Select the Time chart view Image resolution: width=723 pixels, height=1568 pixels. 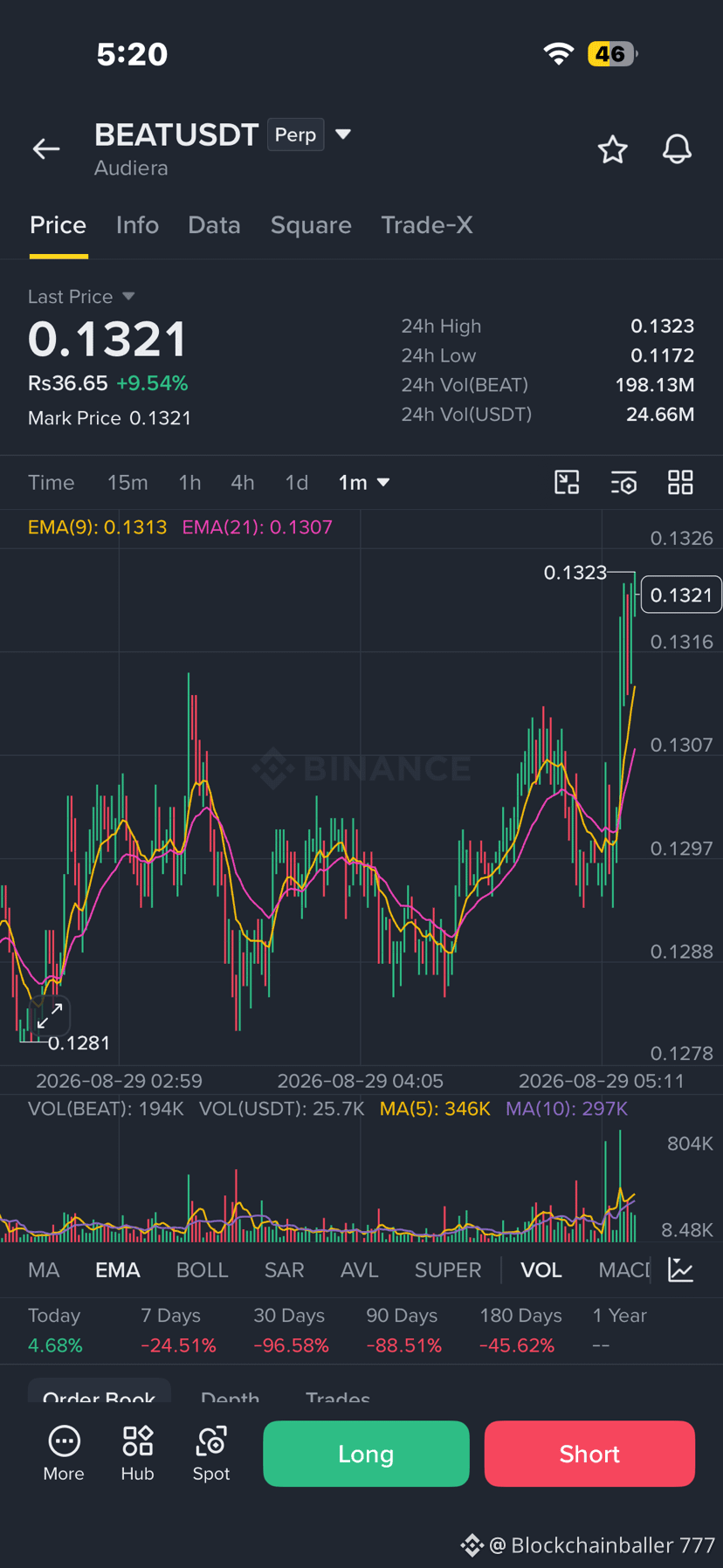pos(52,483)
